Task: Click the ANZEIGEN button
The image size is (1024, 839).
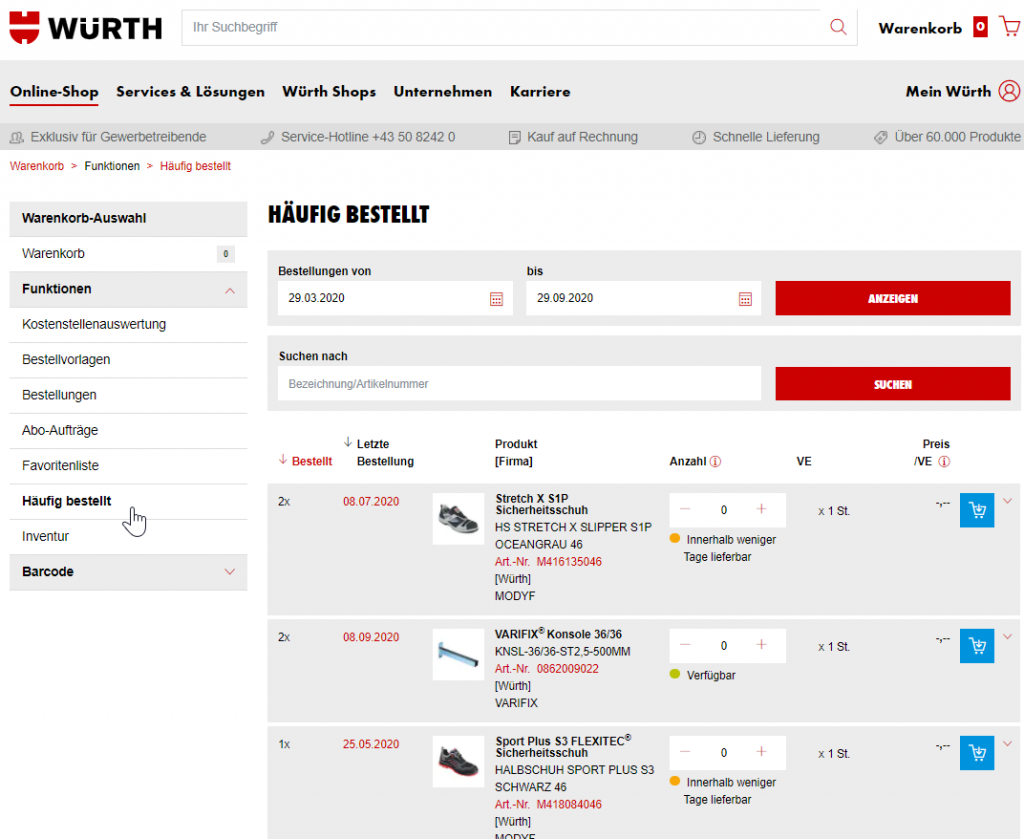Action: 893,298
